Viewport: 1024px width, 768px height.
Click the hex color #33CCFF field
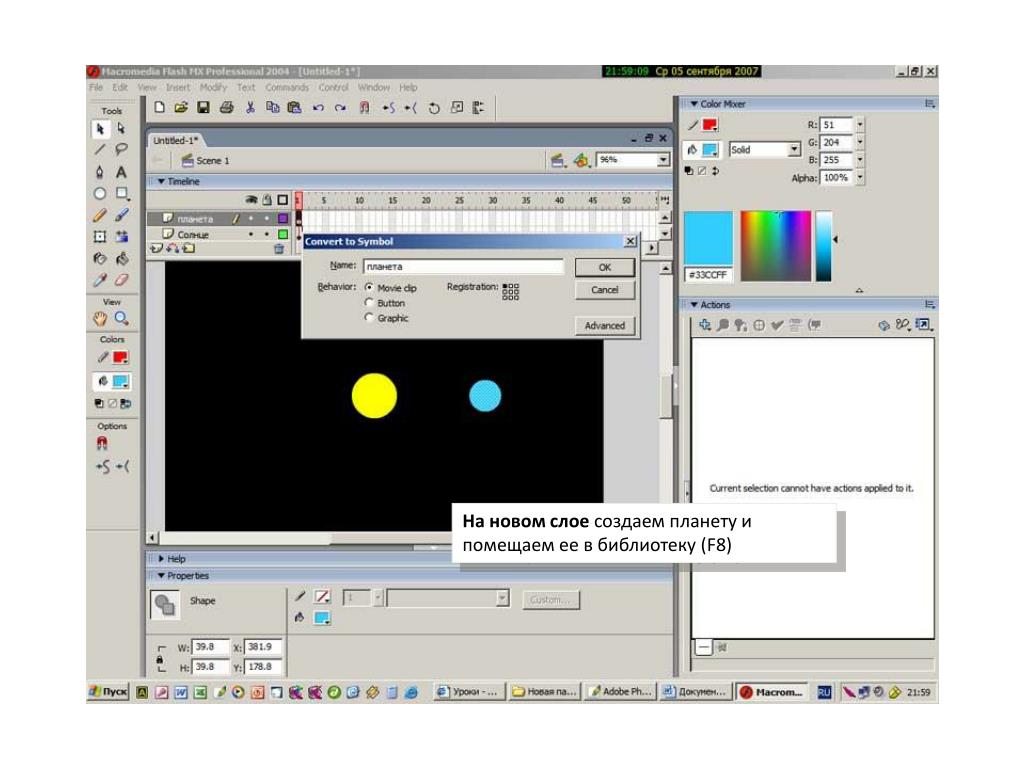(708, 275)
